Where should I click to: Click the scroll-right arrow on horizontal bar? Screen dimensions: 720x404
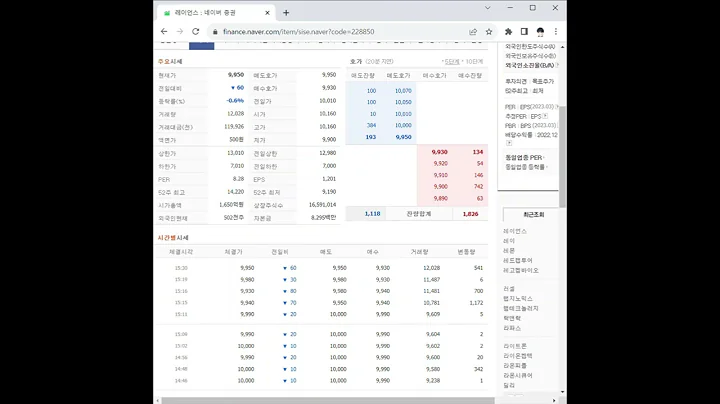click(x=554, y=400)
